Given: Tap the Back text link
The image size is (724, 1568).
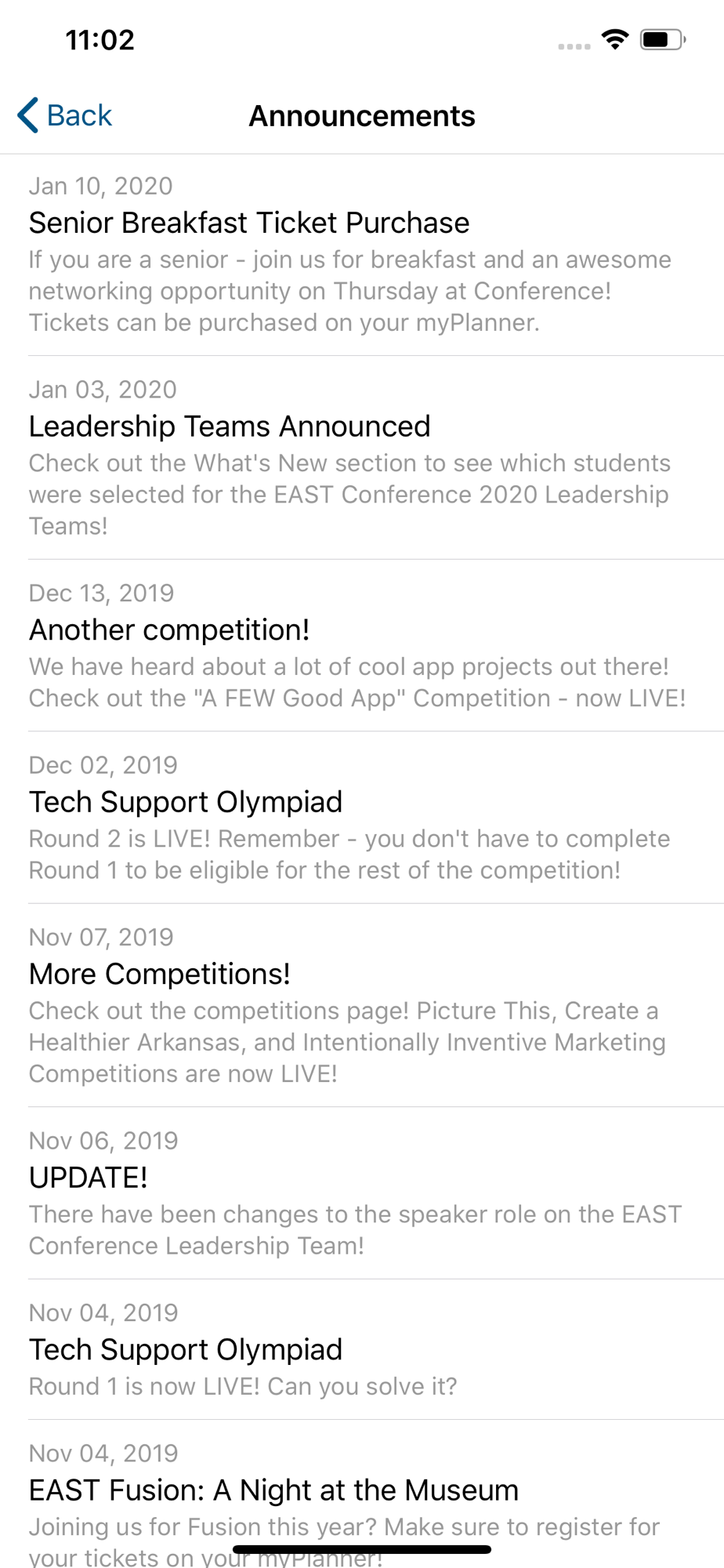Looking at the screenshot, I should [79, 115].
